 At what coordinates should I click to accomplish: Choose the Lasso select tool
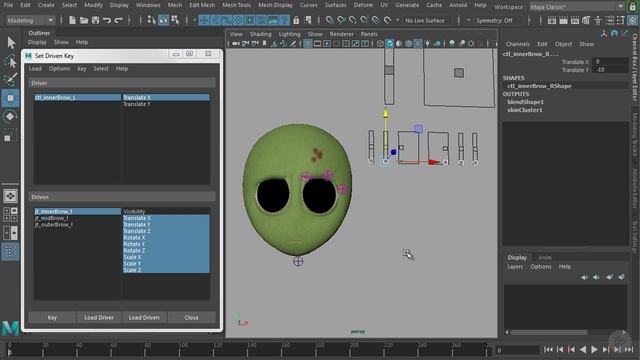click(x=11, y=61)
